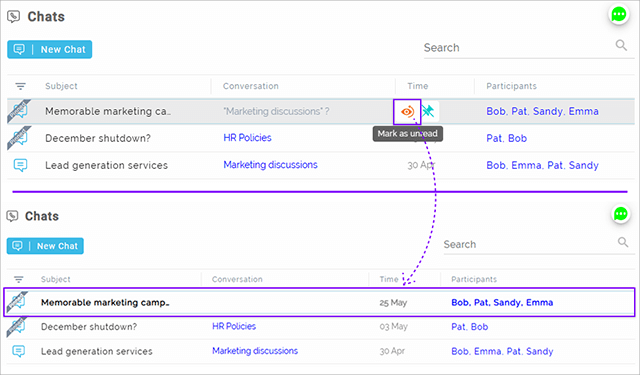Click chat icon of lower "Lead generation services" row
Image resolution: width=640 pixels, height=375 pixels.
19,351
